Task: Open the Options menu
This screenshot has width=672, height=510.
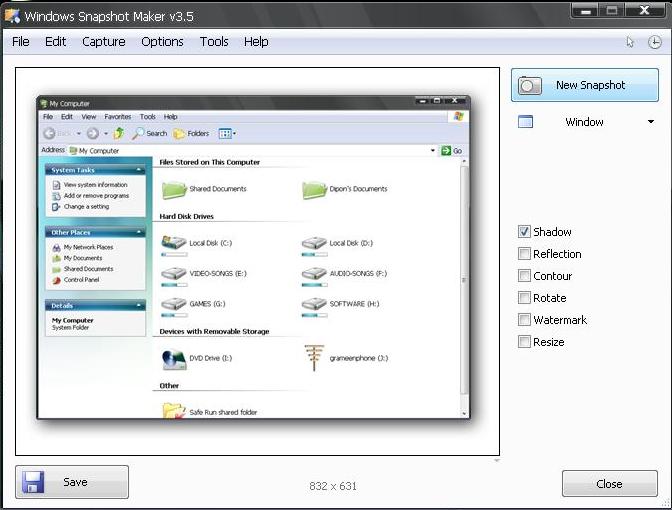Action: tap(162, 42)
